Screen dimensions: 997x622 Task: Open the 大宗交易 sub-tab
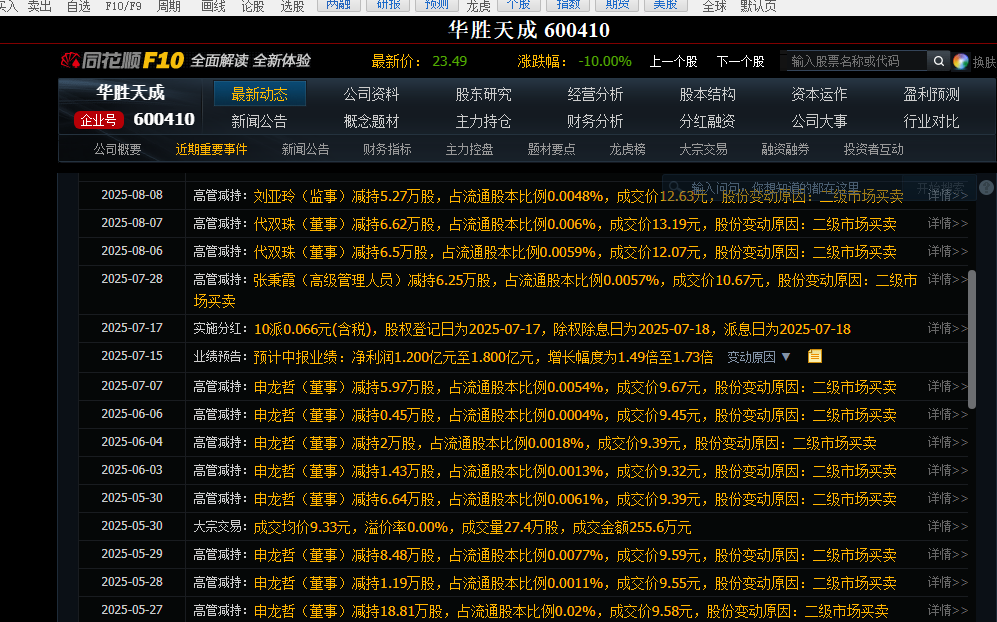(703, 149)
